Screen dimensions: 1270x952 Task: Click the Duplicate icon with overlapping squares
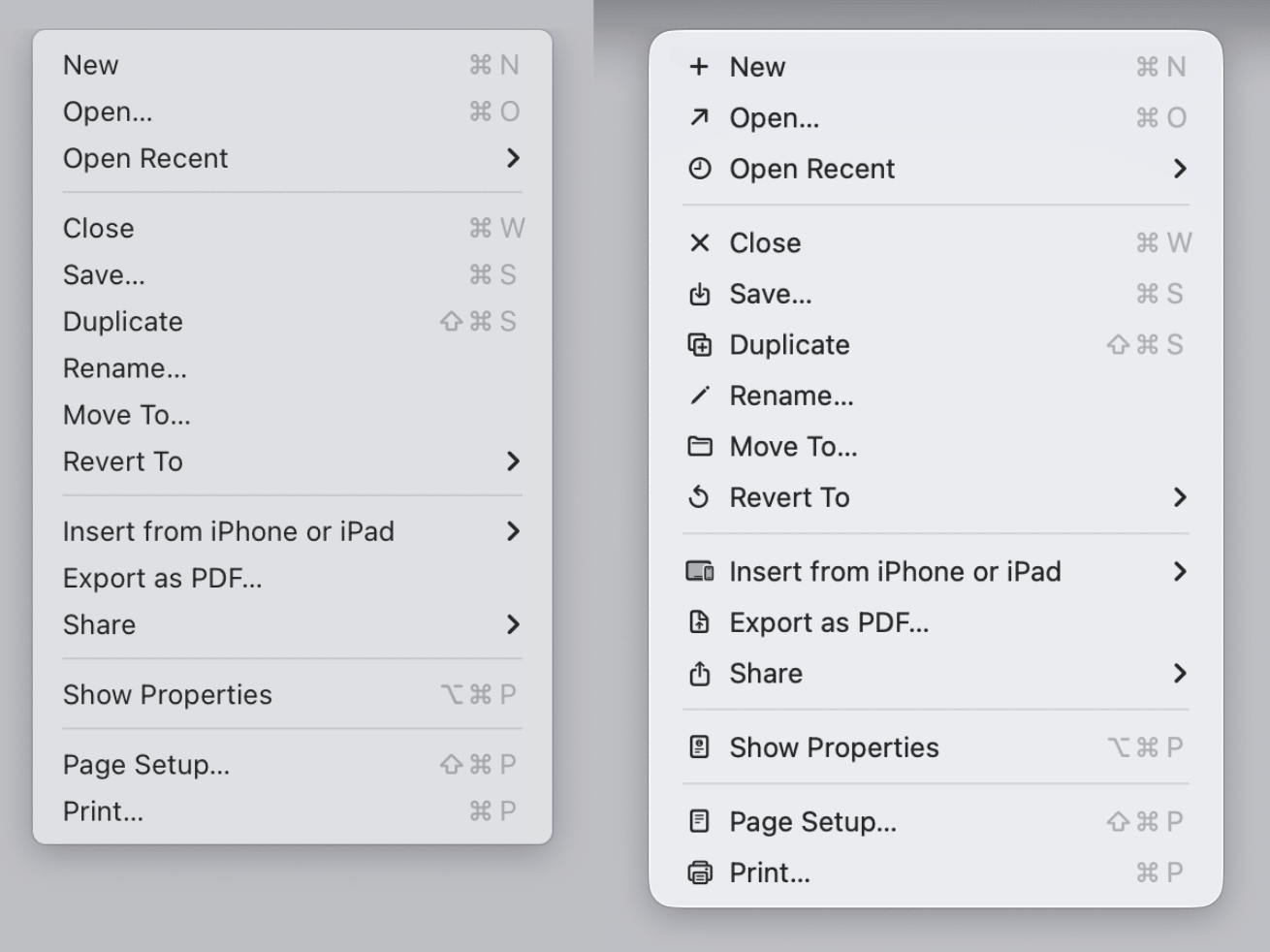(x=699, y=345)
